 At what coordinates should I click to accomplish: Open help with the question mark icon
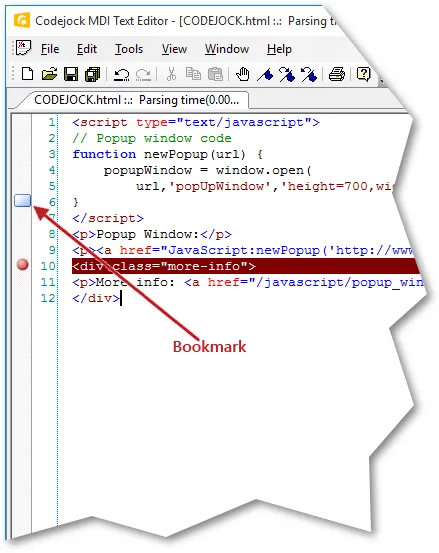pyautogui.click(x=364, y=74)
